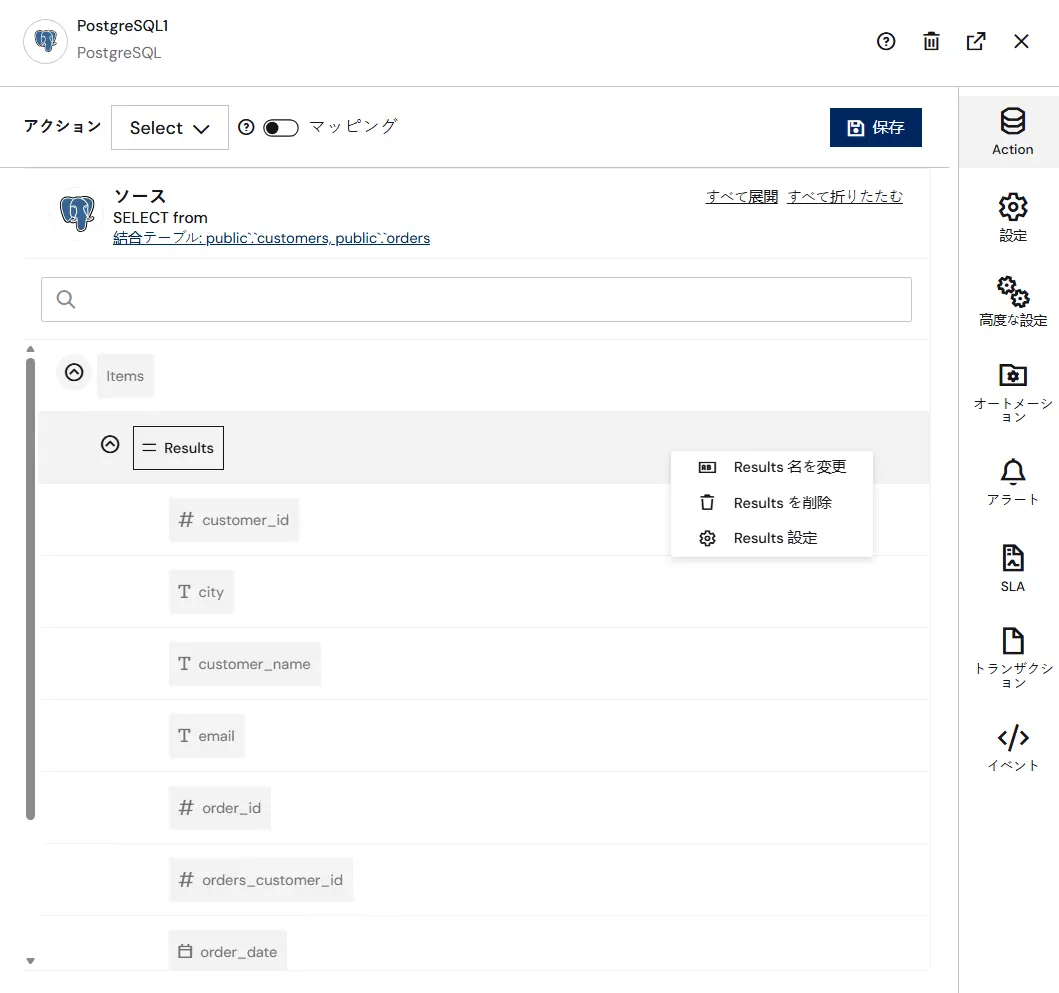Click the source field search box
The height and width of the screenshot is (993, 1059).
click(x=476, y=299)
